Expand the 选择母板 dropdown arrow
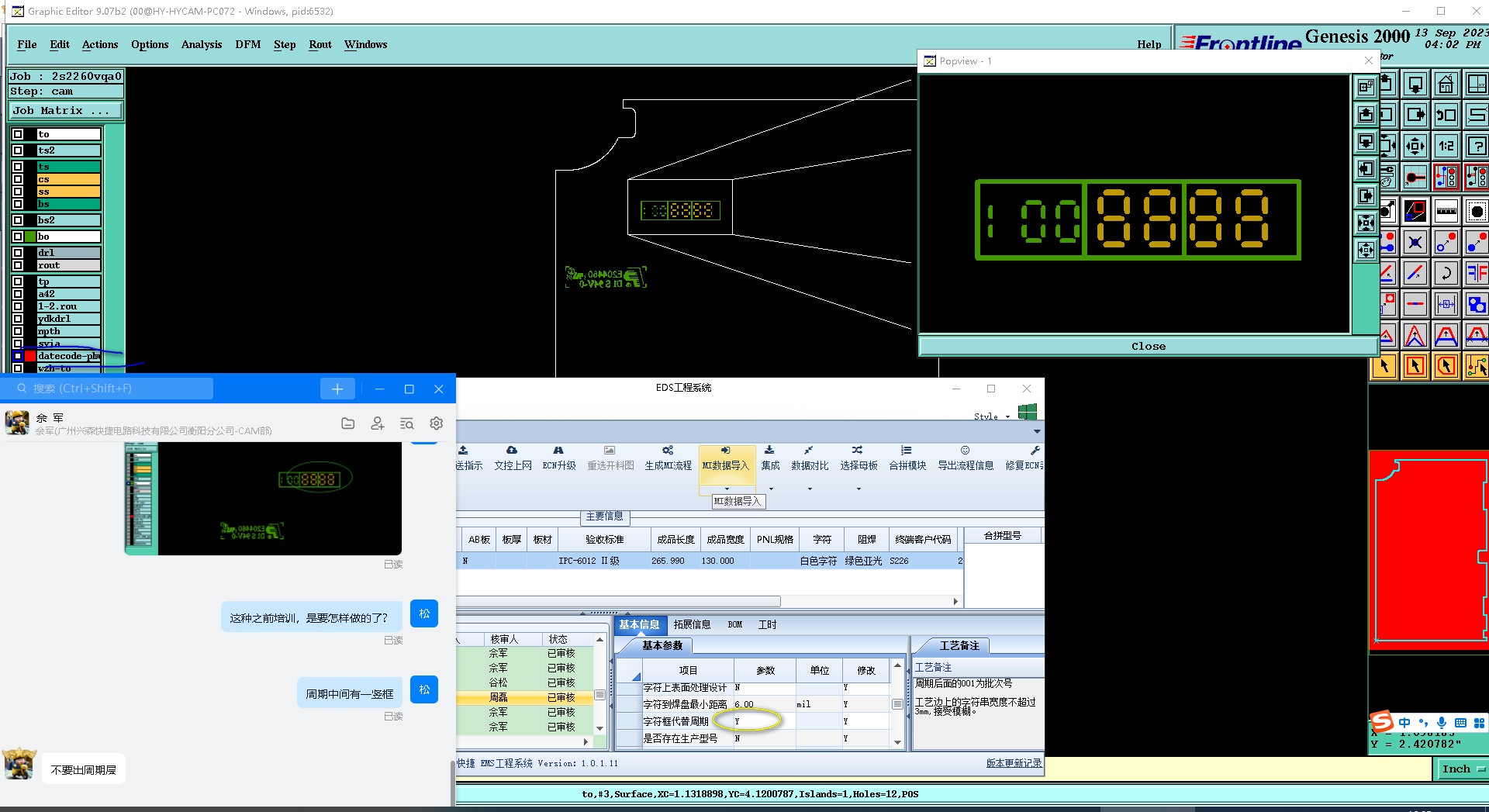The height and width of the screenshot is (812, 1489). [x=859, y=489]
